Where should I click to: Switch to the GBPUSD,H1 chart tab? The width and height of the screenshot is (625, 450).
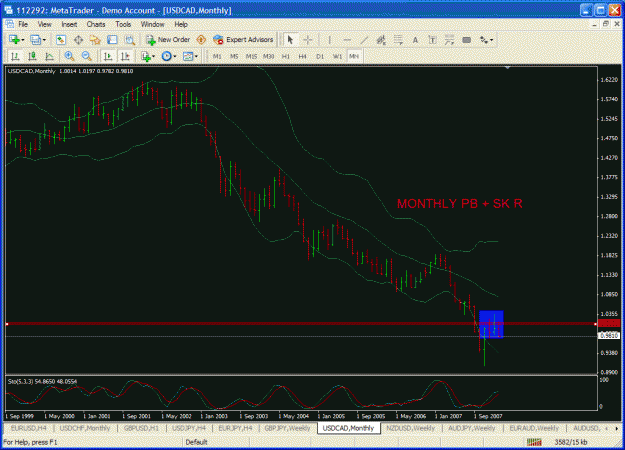click(142, 428)
